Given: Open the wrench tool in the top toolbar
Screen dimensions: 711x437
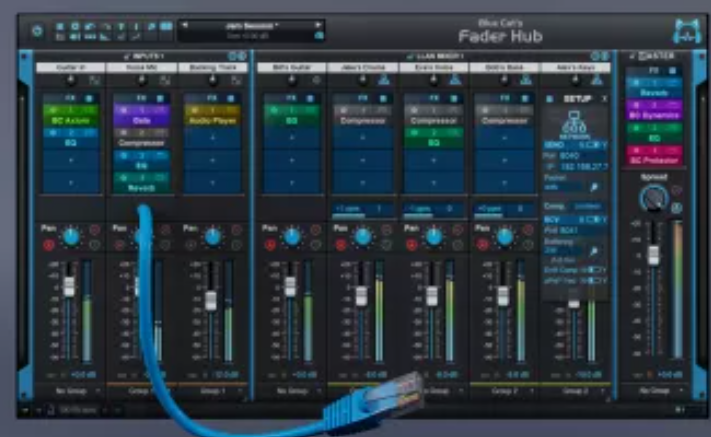Looking at the screenshot, I should 151,27.
